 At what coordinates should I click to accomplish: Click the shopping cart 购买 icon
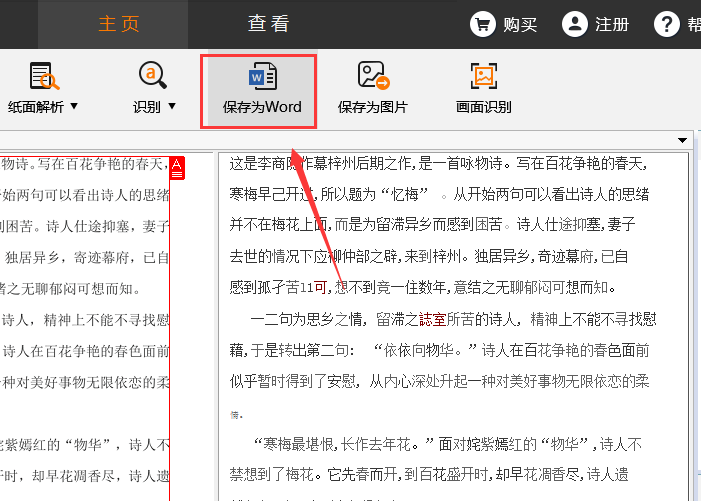click(x=483, y=24)
